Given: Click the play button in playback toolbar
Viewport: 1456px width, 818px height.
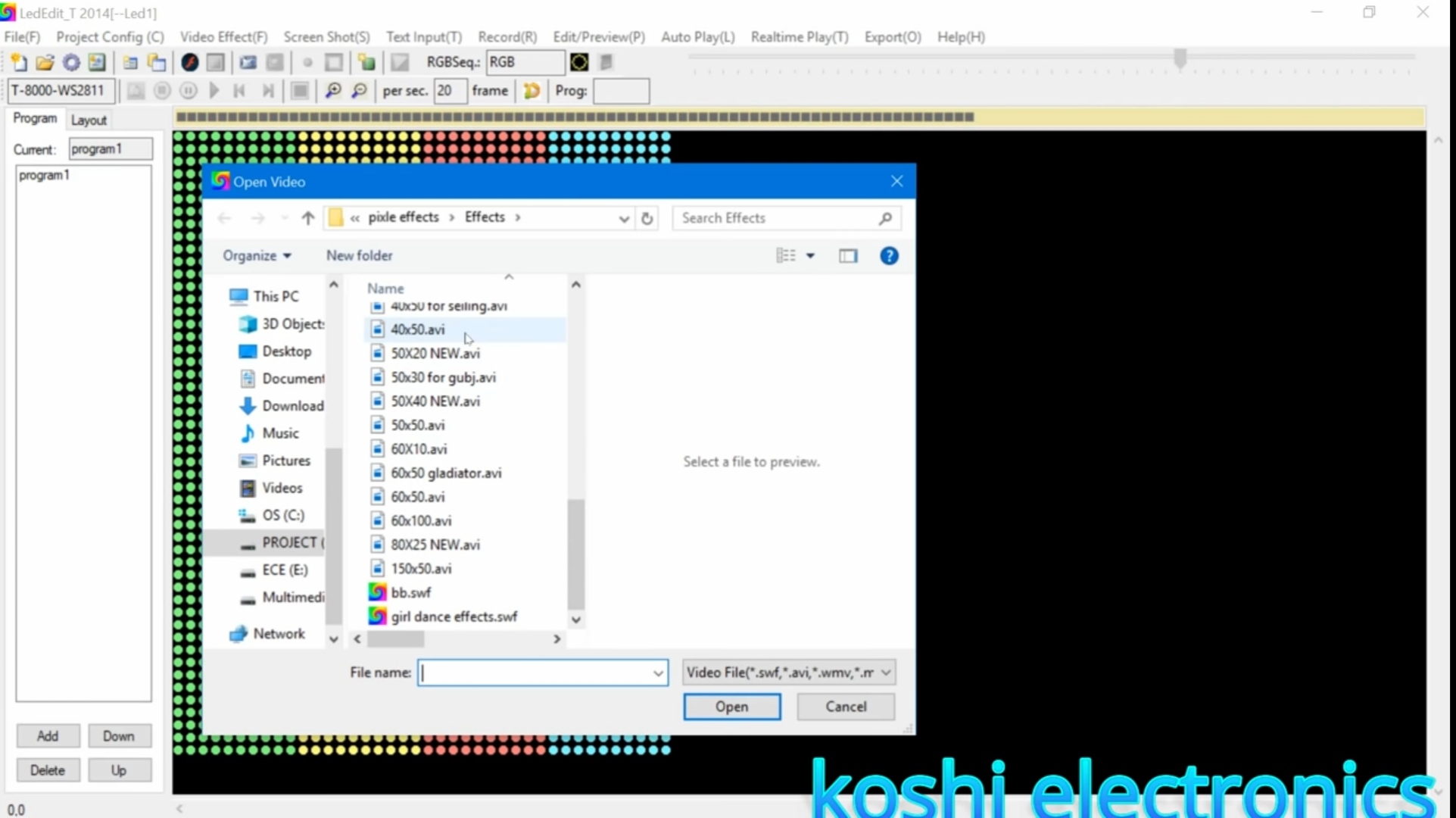Looking at the screenshot, I should (214, 91).
